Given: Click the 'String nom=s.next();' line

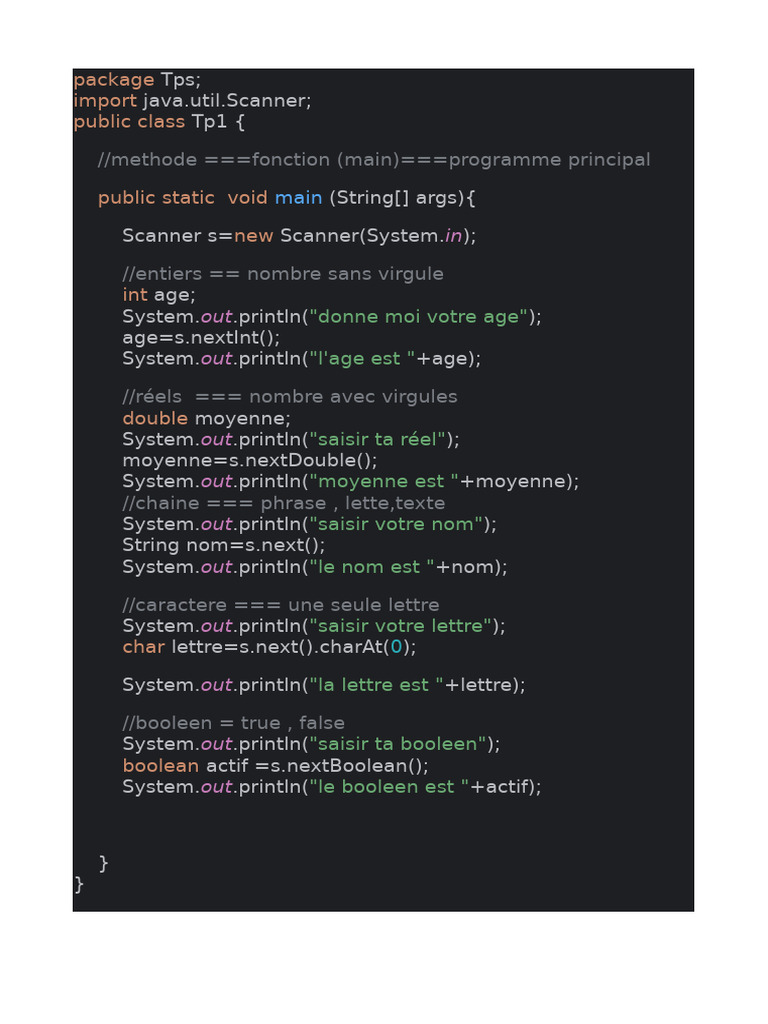Looking at the screenshot, I should (224, 546).
